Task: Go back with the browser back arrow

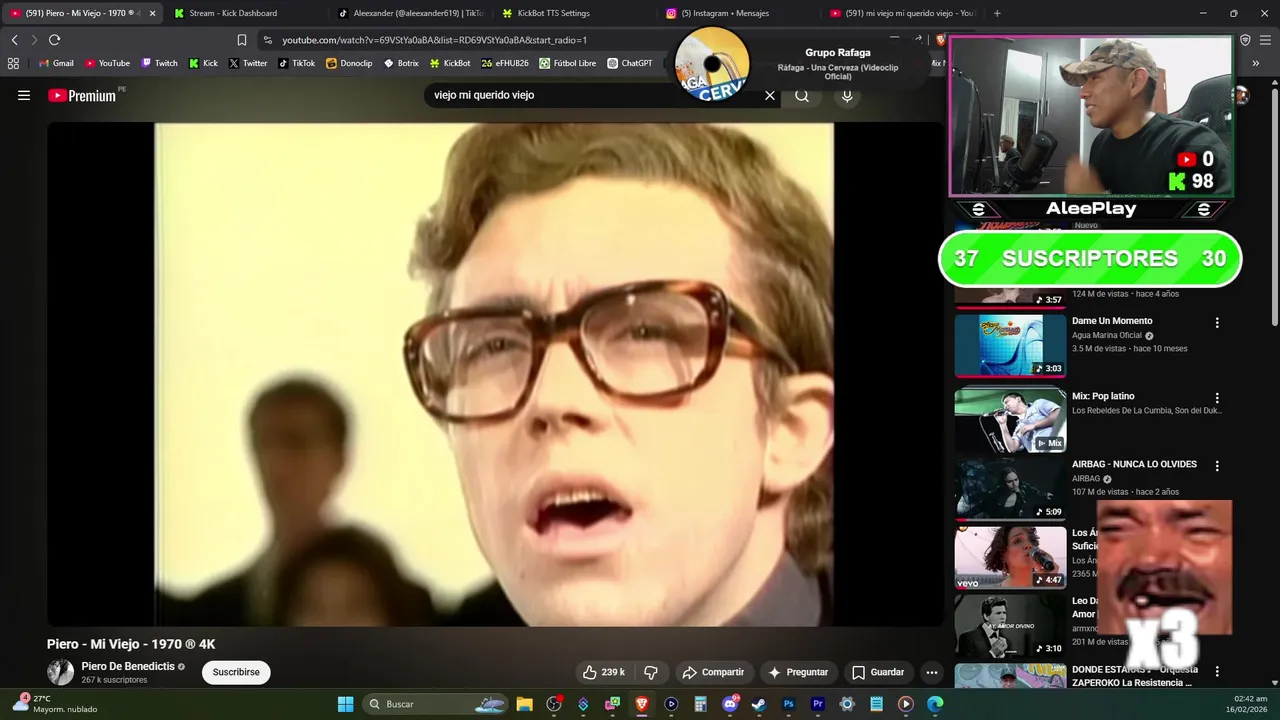Action: (x=14, y=39)
